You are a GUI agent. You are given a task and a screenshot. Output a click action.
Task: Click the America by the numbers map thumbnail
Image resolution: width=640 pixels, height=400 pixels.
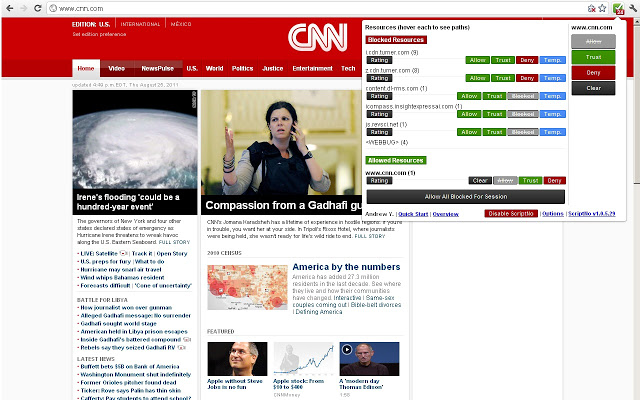(247, 287)
